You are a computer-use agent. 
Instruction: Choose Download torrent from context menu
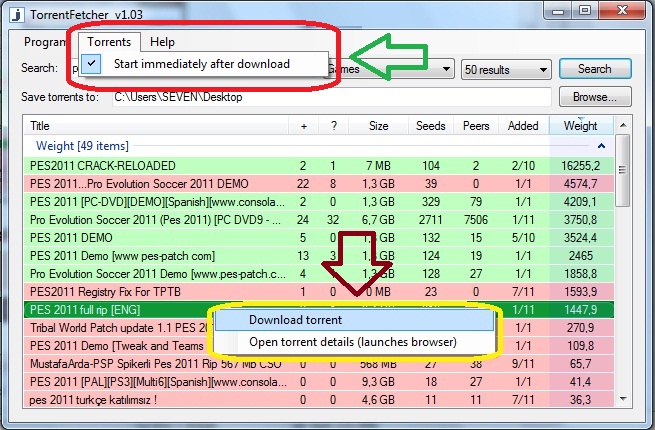click(x=354, y=320)
